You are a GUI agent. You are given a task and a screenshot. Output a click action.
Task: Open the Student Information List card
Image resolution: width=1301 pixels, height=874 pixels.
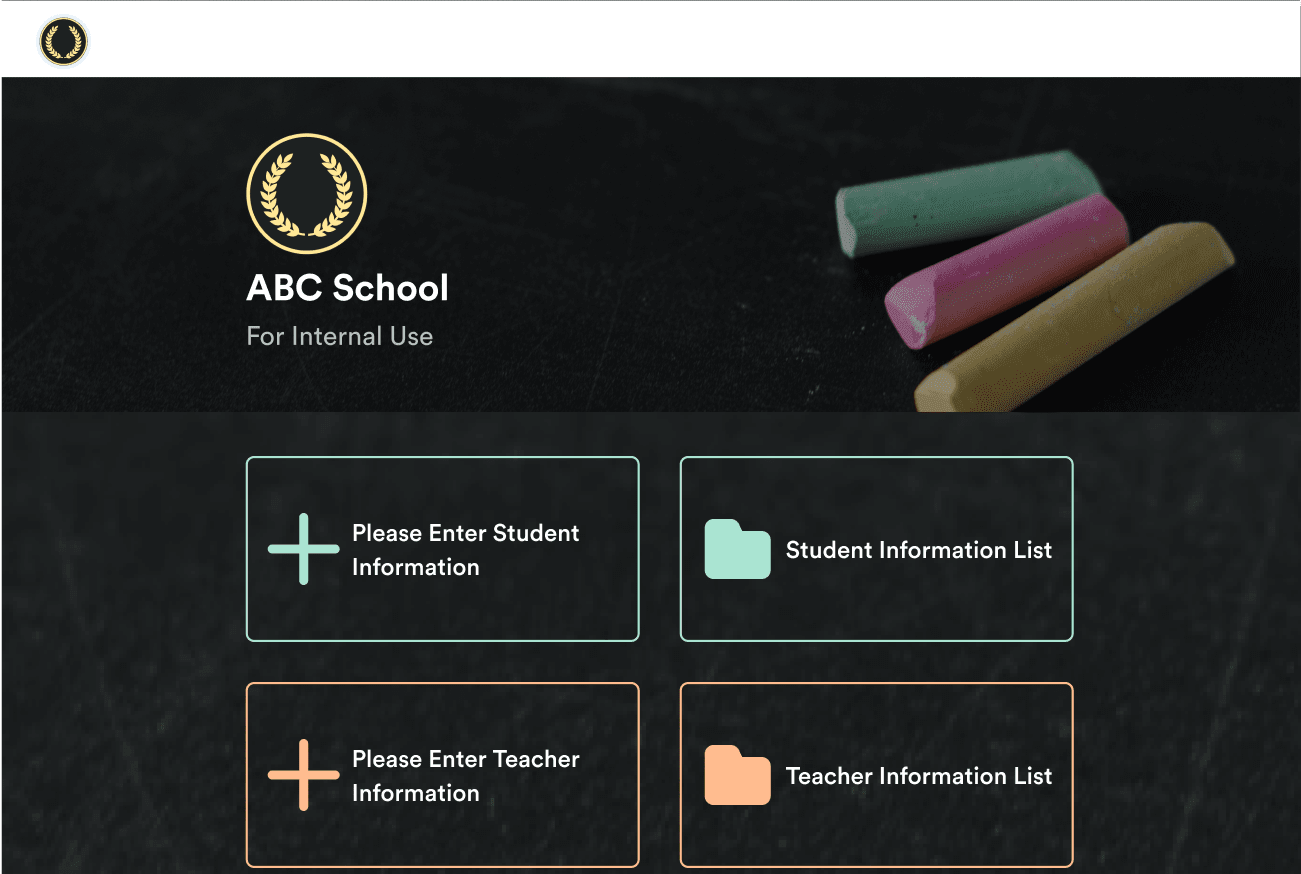click(x=876, y=548)
